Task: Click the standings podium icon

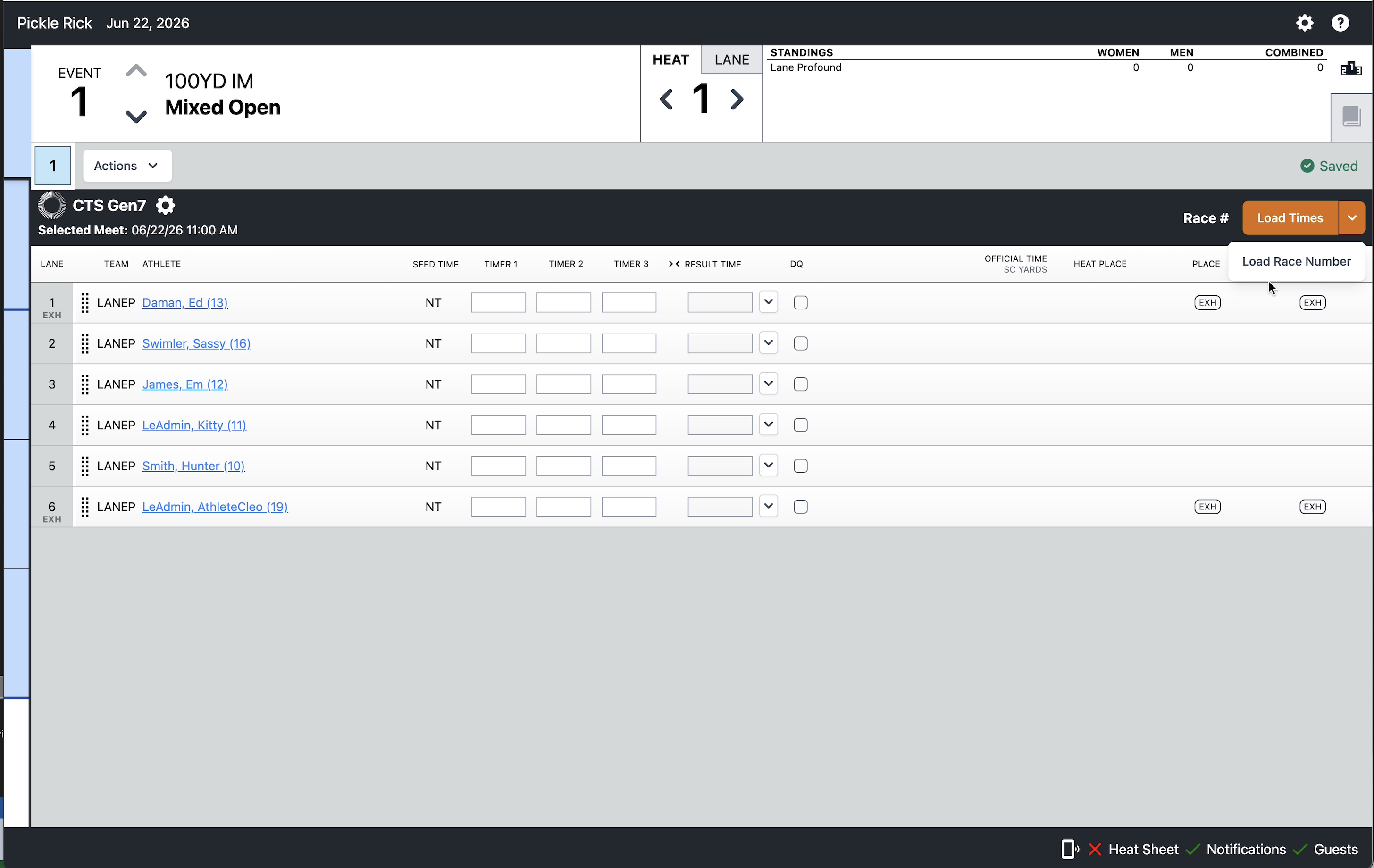Action: pyautogui.click(x=1351, y=68)
